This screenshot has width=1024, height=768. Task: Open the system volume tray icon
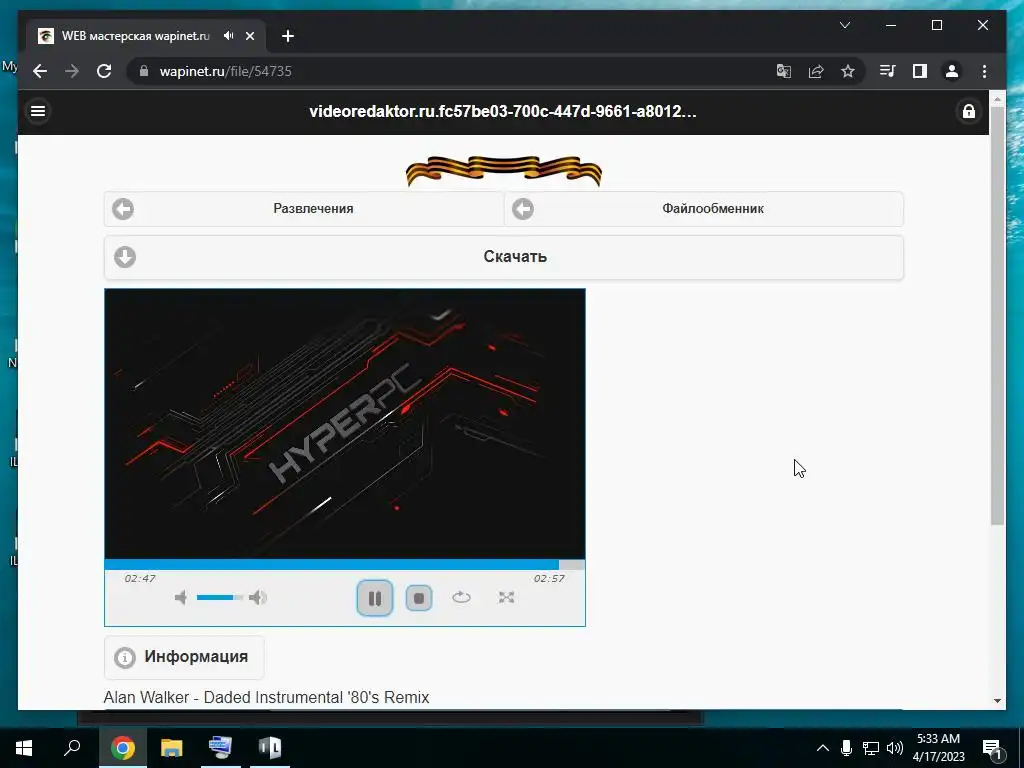click(x=895, y=748)
